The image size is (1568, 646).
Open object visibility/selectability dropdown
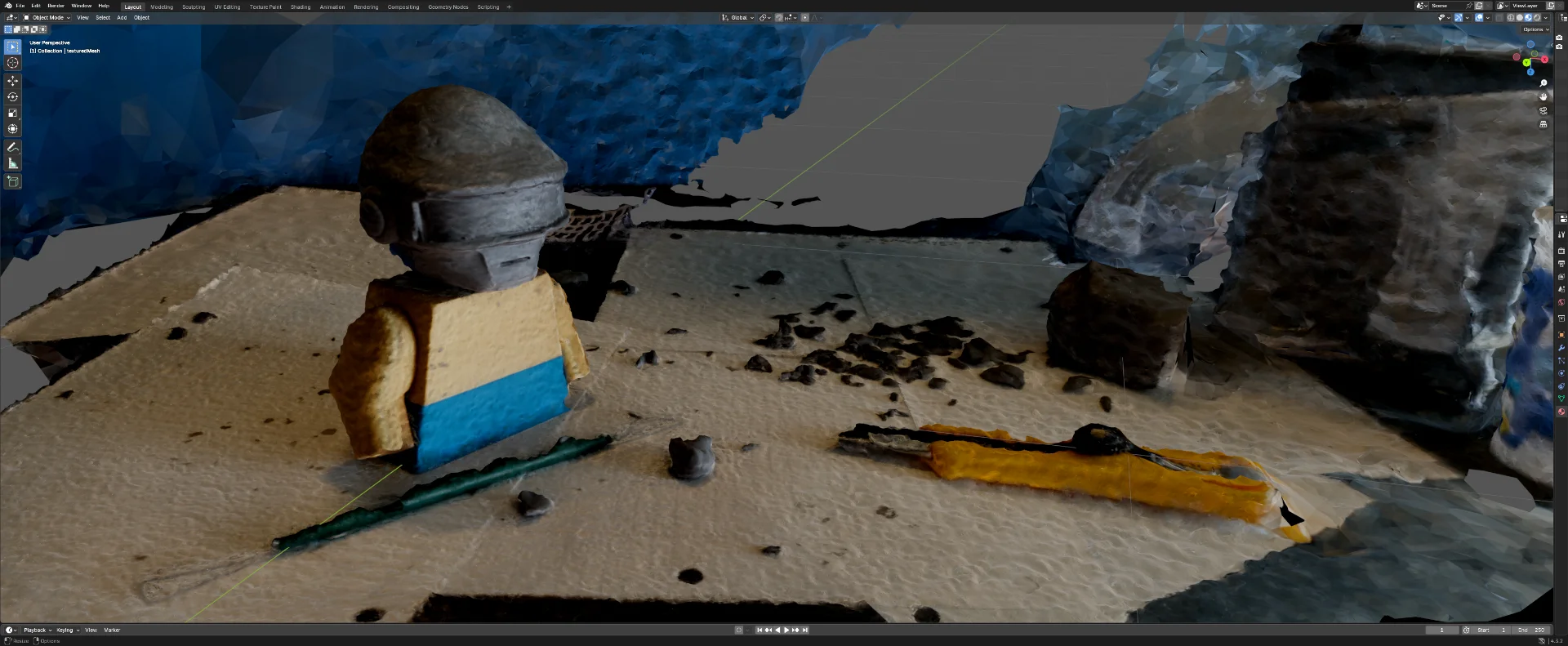[x=1443, y=17]
